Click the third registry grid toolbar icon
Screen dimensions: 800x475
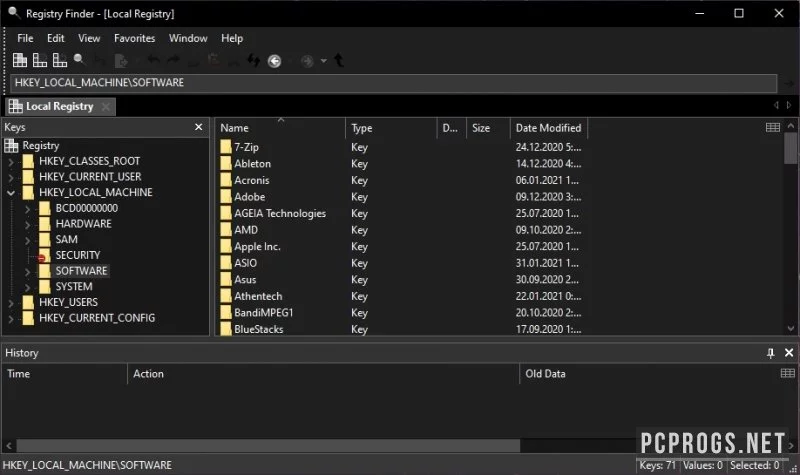coord(60,60)
